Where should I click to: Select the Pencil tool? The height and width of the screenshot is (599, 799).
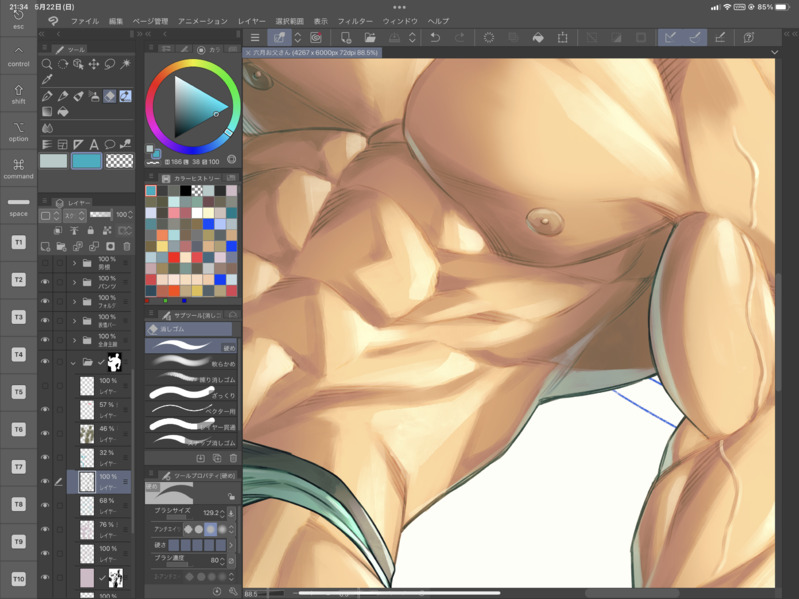(63, 96)
